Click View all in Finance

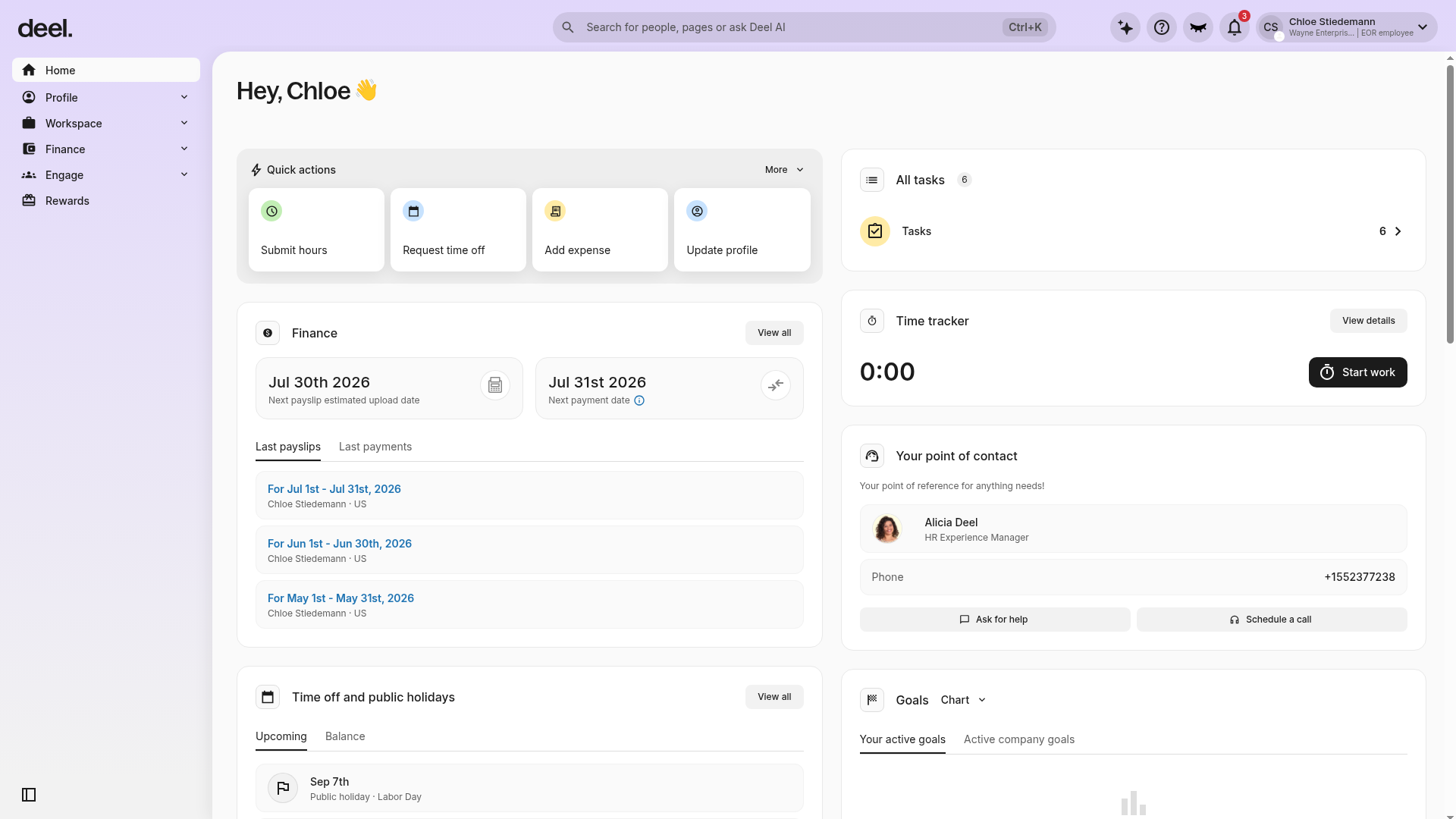pyautogui.click(x=774, y=333)
